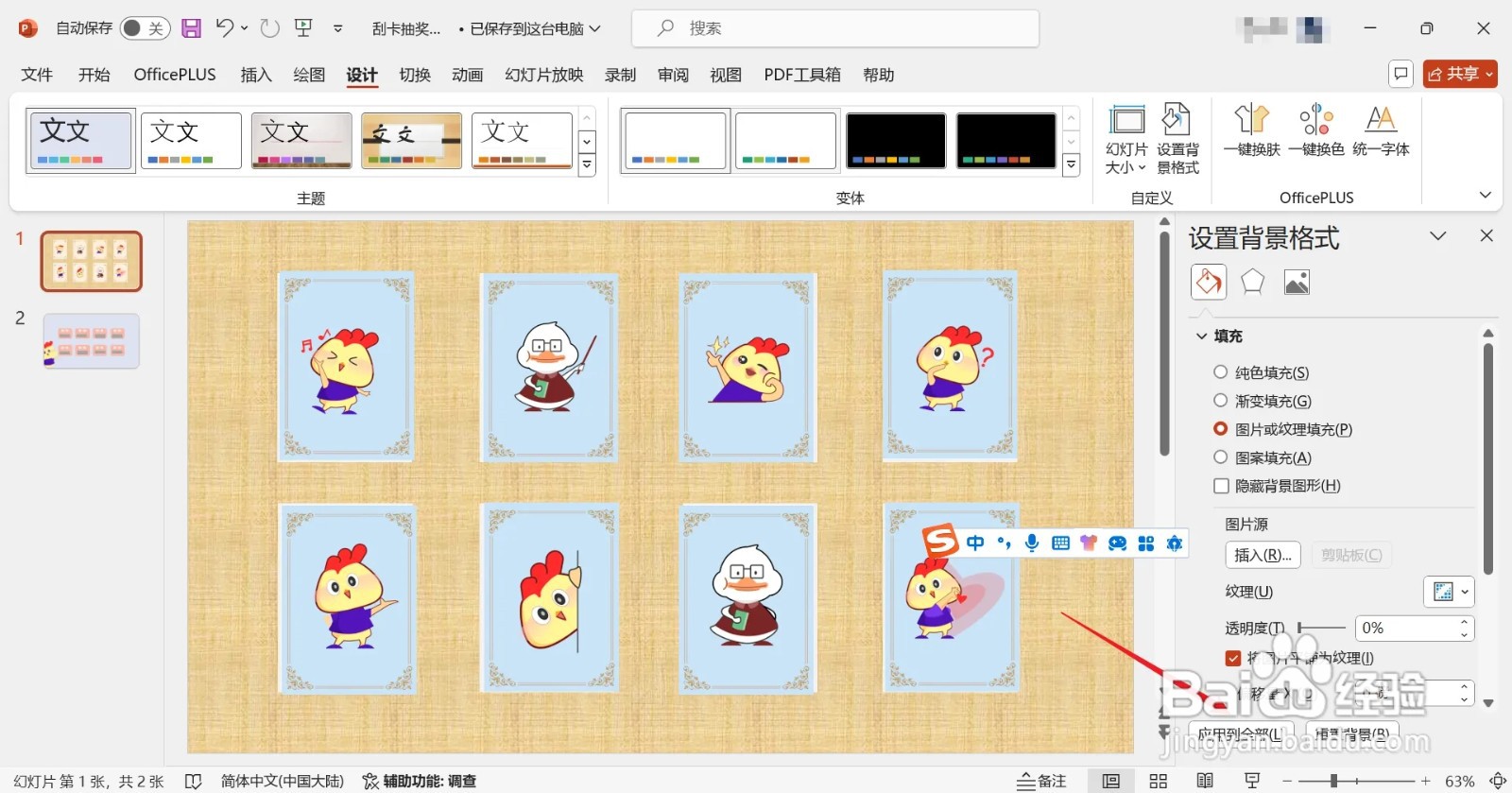Switch to Reading view in the status bar
1512x793 pixels.
pos(1205,781)
